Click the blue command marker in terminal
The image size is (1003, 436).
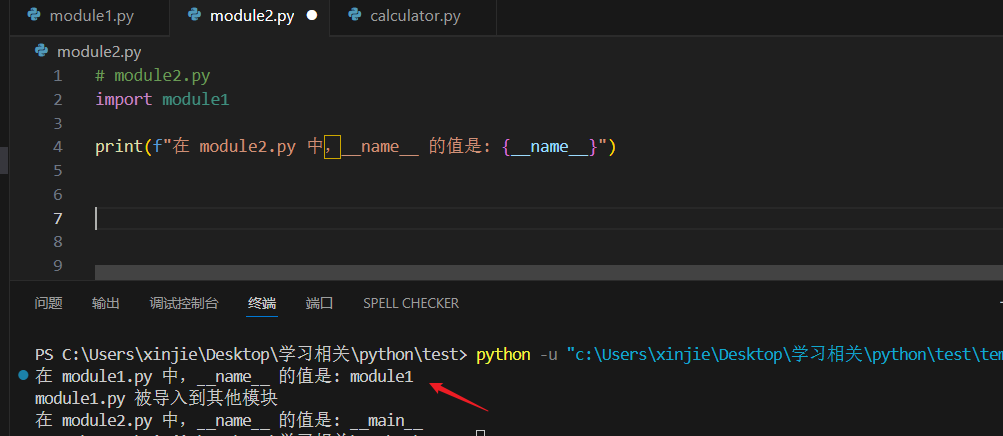pos(22,376)
